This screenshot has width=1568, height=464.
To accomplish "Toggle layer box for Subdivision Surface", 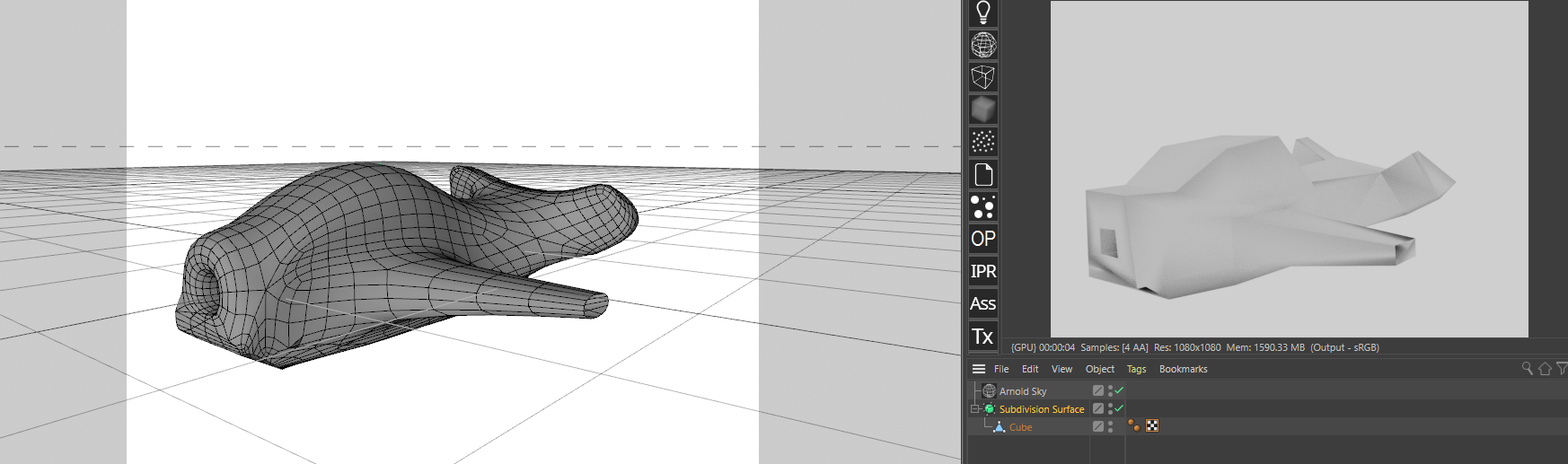I will click(1097, 408).
